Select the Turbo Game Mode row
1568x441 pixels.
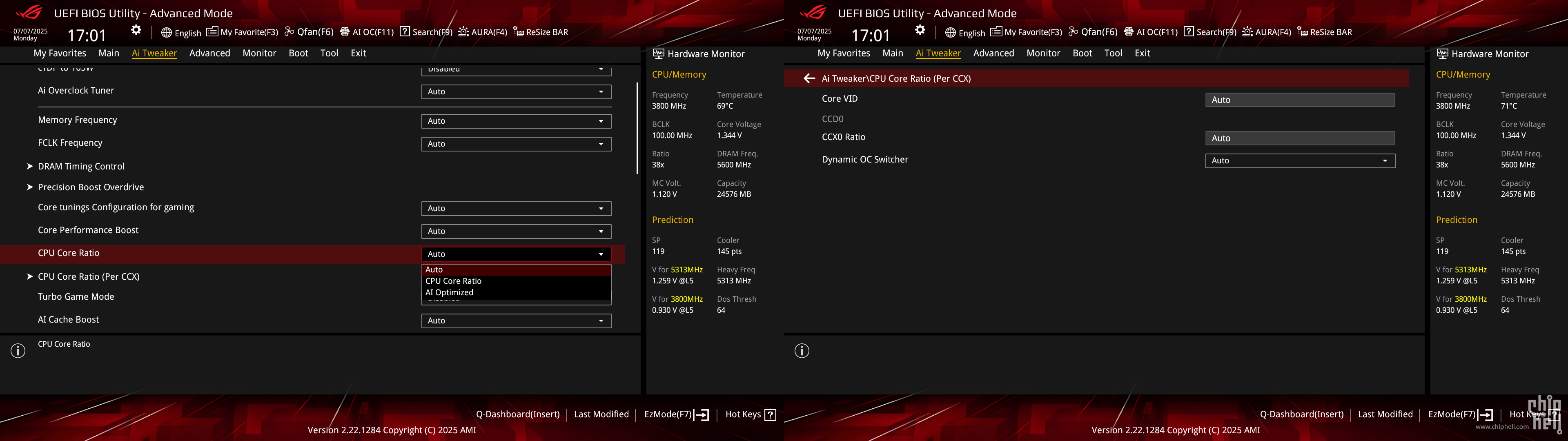point(312,297)
